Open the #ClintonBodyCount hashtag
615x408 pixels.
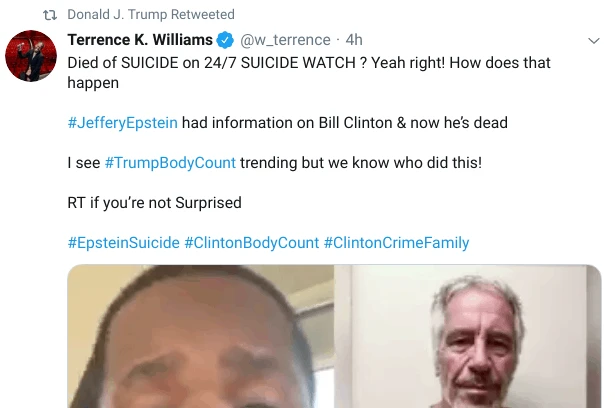[x=252, y=243]
